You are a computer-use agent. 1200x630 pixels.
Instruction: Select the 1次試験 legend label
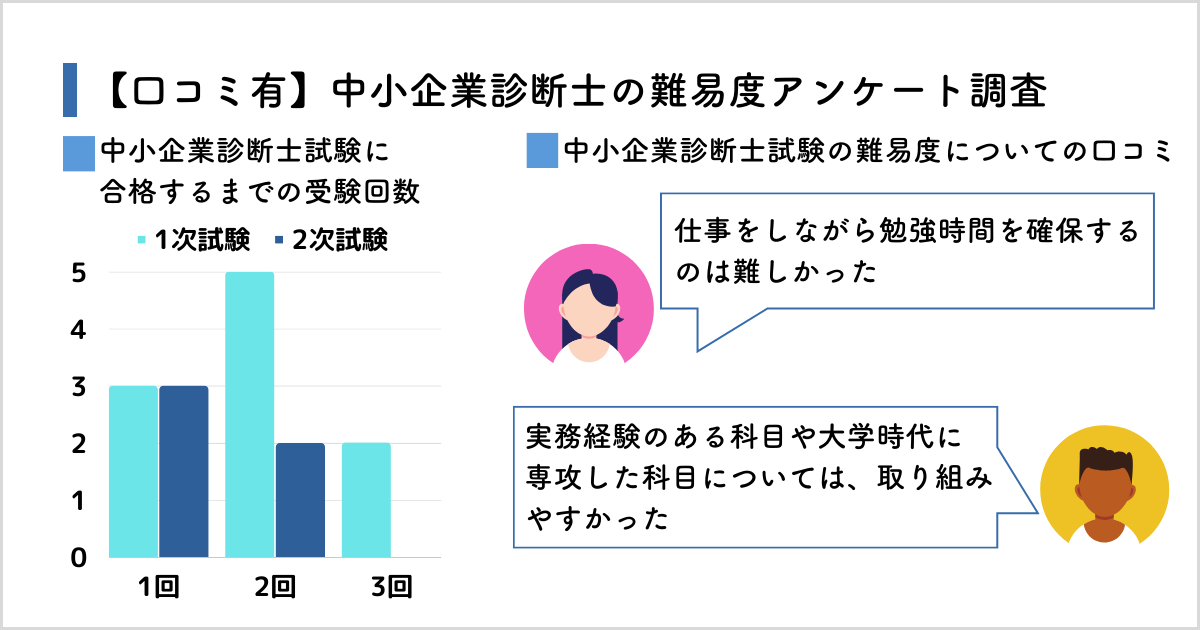195,240
